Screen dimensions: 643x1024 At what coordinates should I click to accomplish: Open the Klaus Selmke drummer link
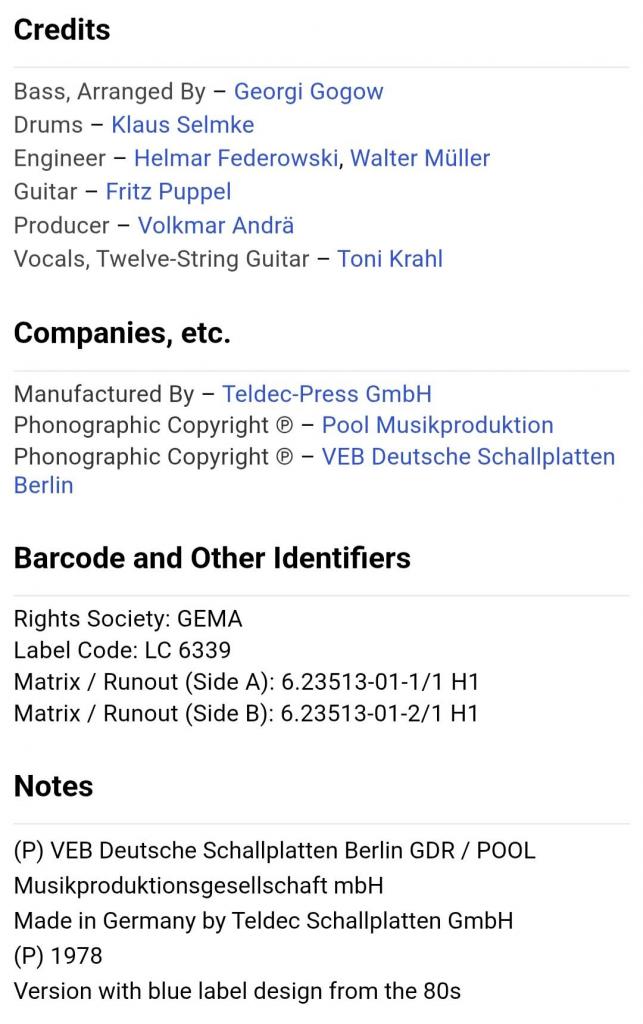tap(182, 125)
